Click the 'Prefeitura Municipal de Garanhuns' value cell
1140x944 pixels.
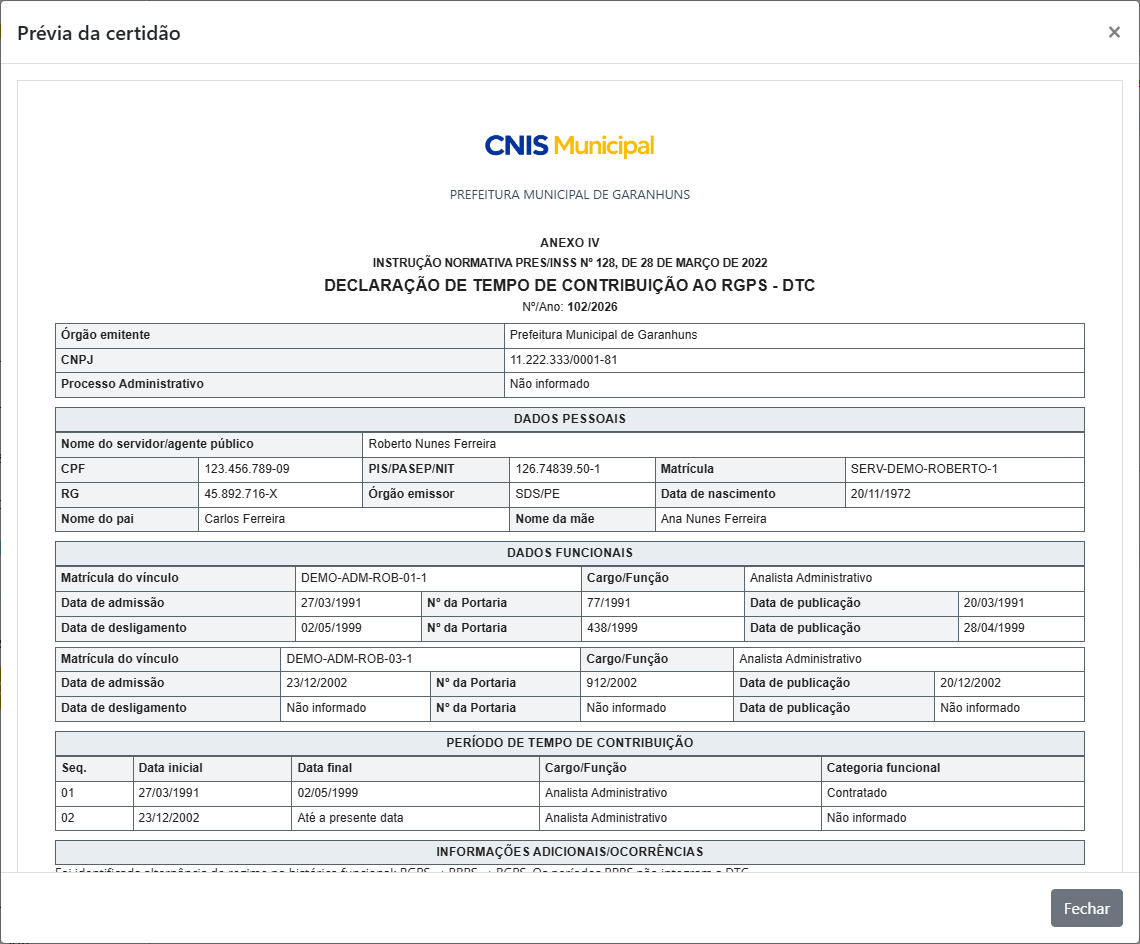[x=794, y=335]
